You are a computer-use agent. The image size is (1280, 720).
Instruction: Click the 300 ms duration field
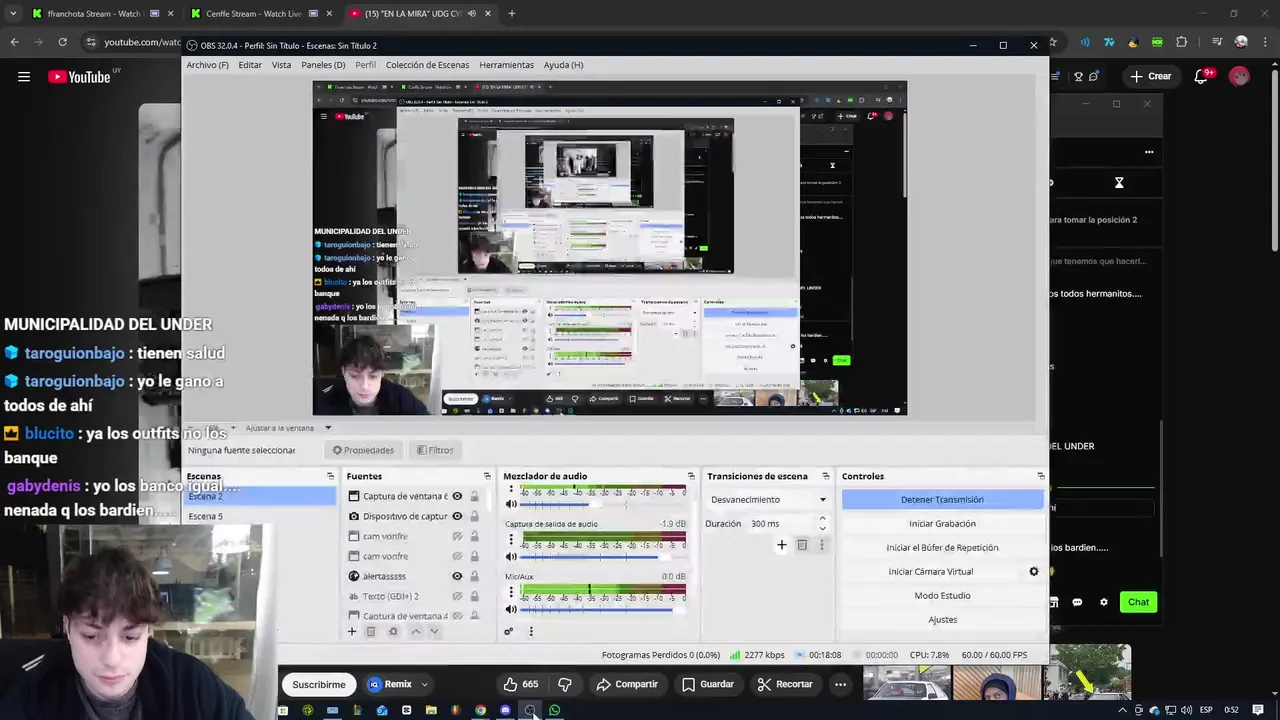780,524
